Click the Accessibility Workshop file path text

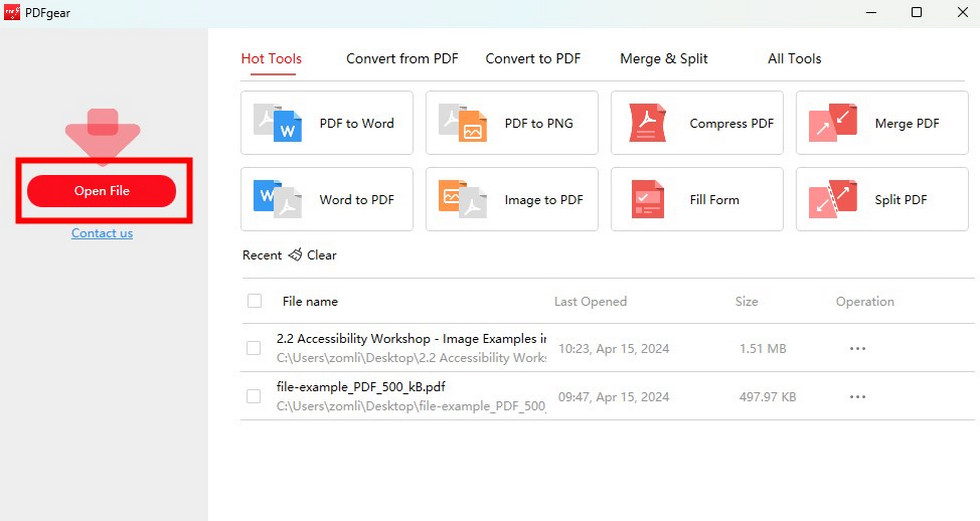coord(411,358)
